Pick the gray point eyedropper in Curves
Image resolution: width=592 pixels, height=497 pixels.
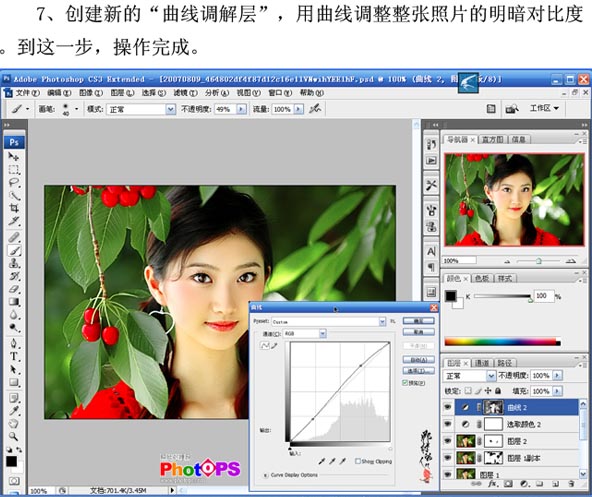332,461
